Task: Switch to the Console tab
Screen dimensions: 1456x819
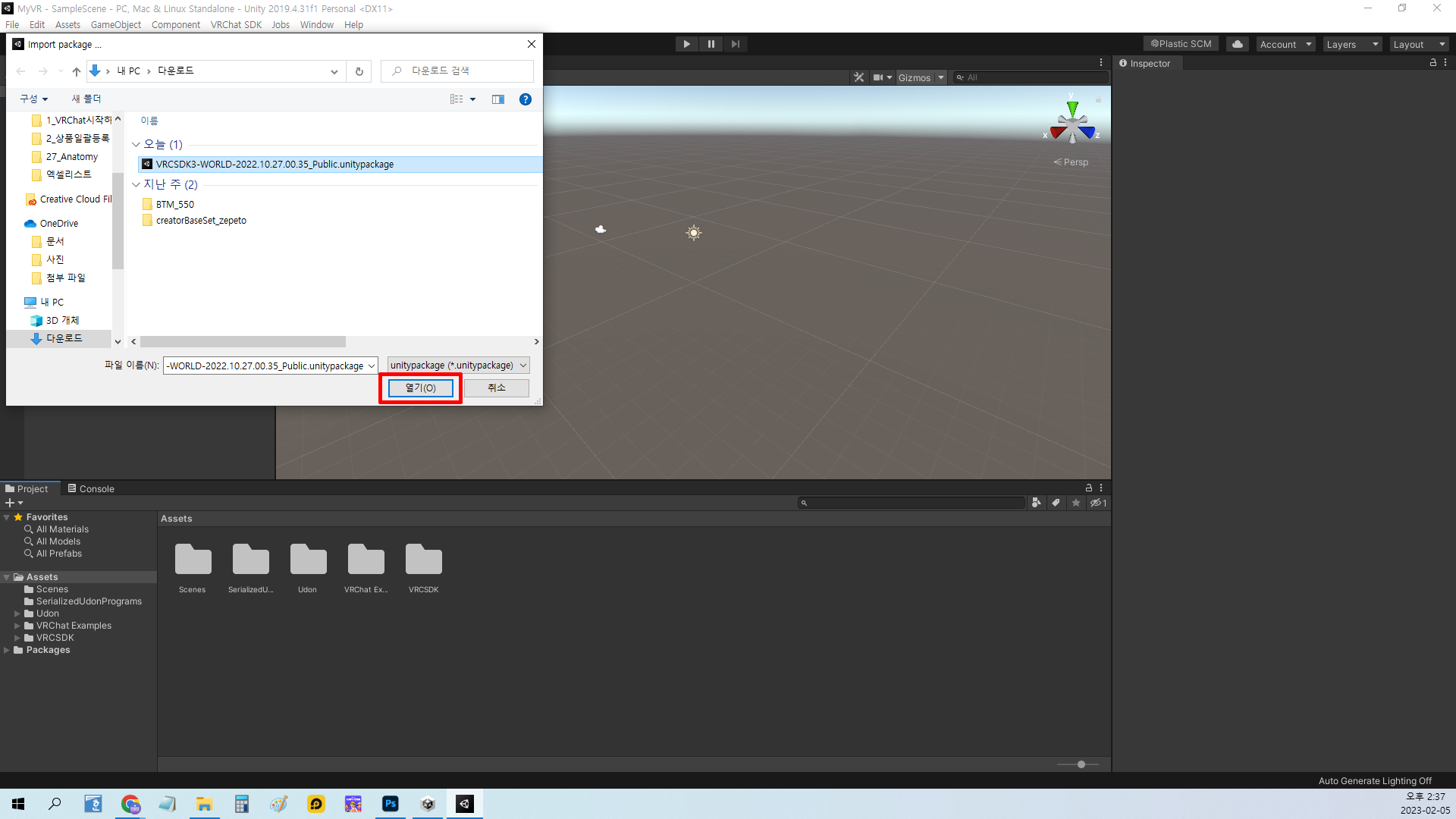Action: (x=91, y=489)
